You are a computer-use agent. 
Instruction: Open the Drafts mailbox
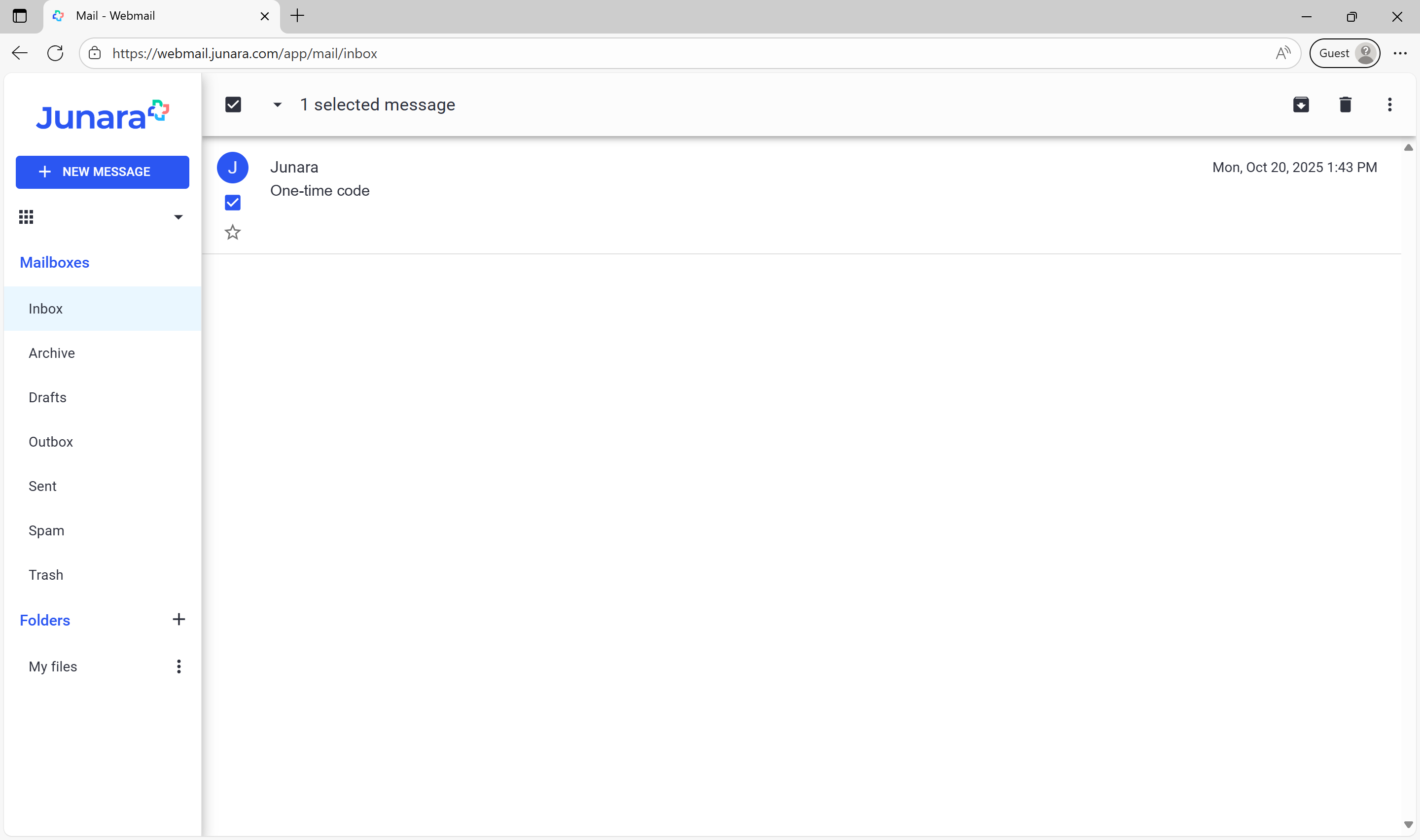click(x=103, y=397)
